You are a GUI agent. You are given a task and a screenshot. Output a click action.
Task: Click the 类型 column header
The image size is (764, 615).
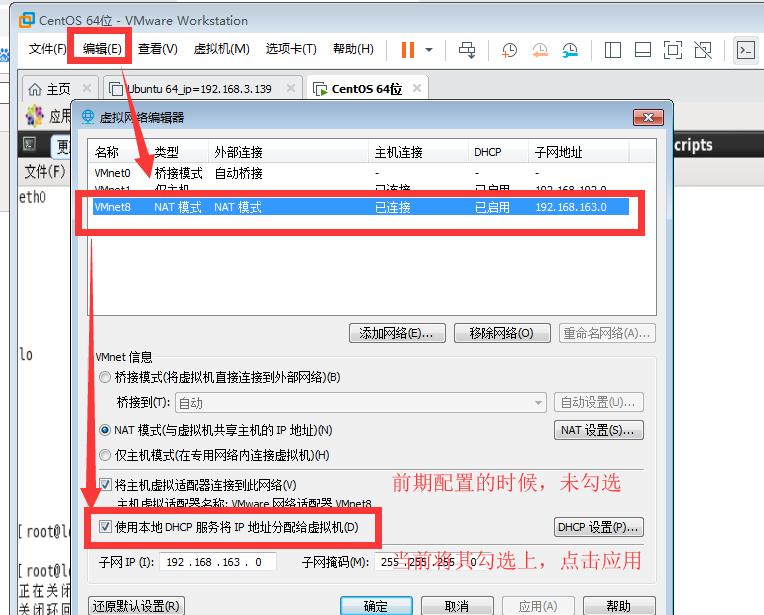pos(179,152)
